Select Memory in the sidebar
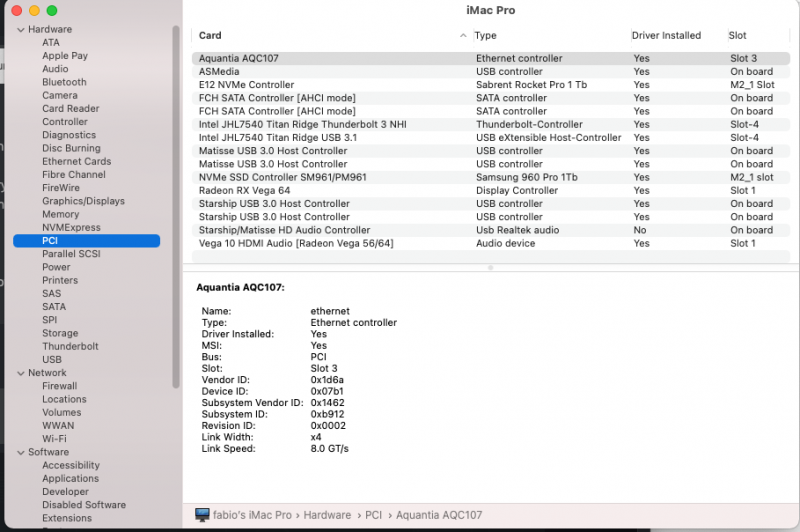Viewport: 800px width, 532px height. pyautogui.click(x=60, y=214)
